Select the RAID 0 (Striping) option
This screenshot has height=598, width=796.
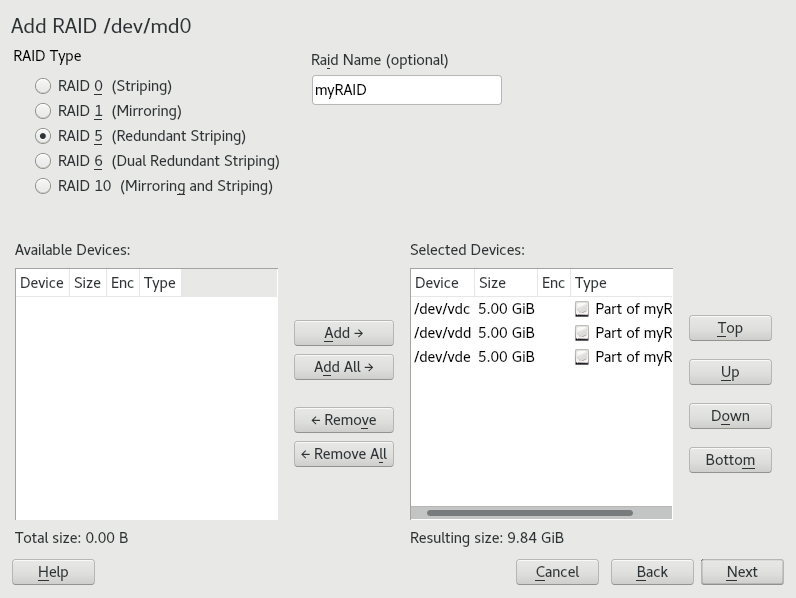[x=43, y=86]
